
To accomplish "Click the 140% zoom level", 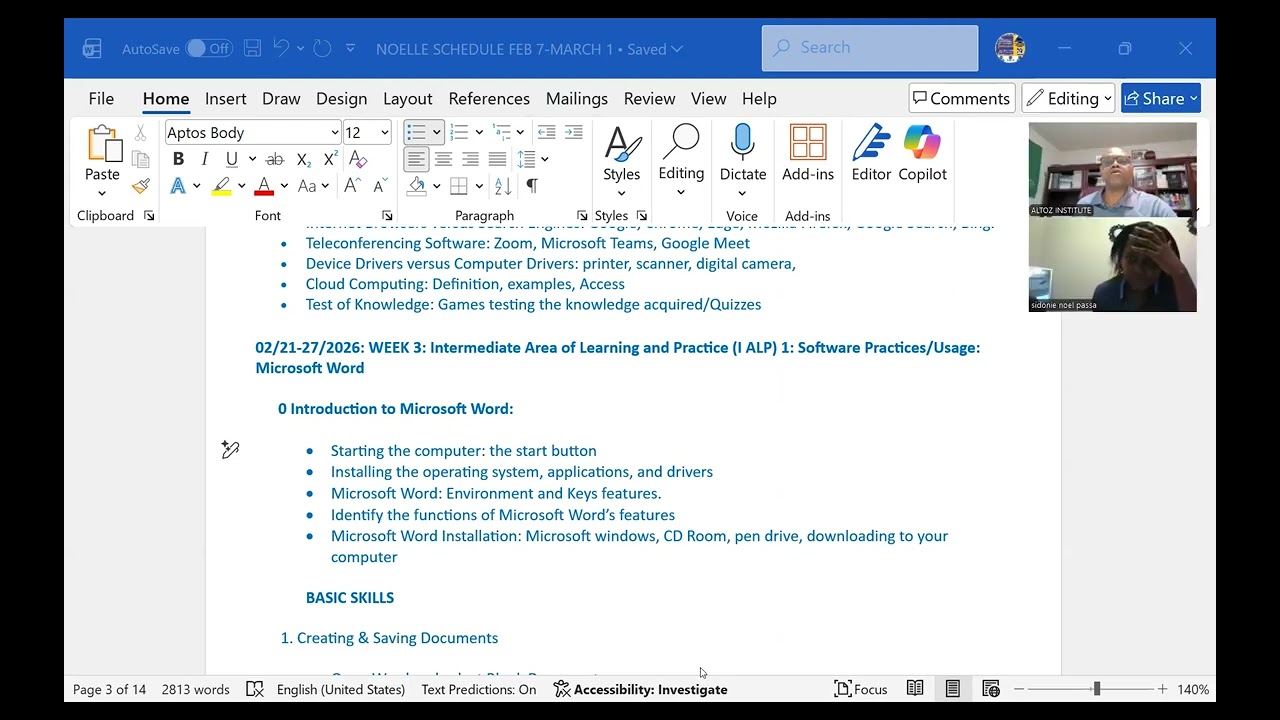I will 1193,689.
